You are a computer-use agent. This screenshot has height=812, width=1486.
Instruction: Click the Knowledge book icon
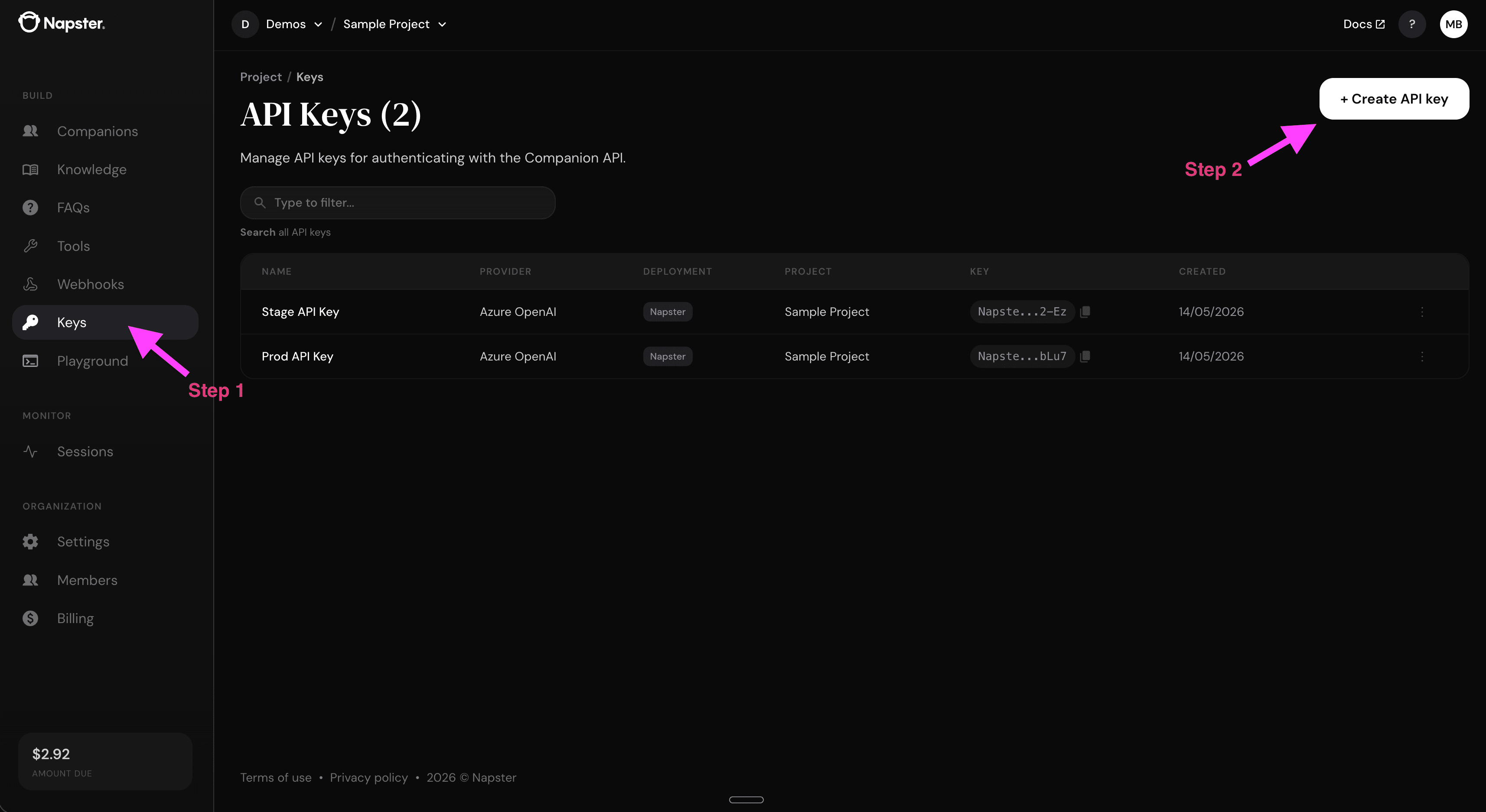pyautogui.click(x=31, y=169)
